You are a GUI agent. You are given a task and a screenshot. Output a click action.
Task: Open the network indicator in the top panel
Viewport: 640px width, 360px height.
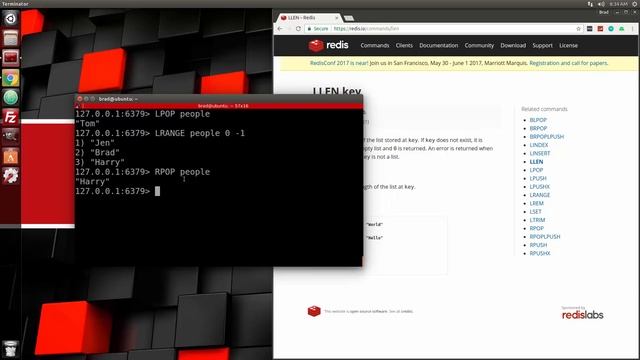click(x=590, y=4)
